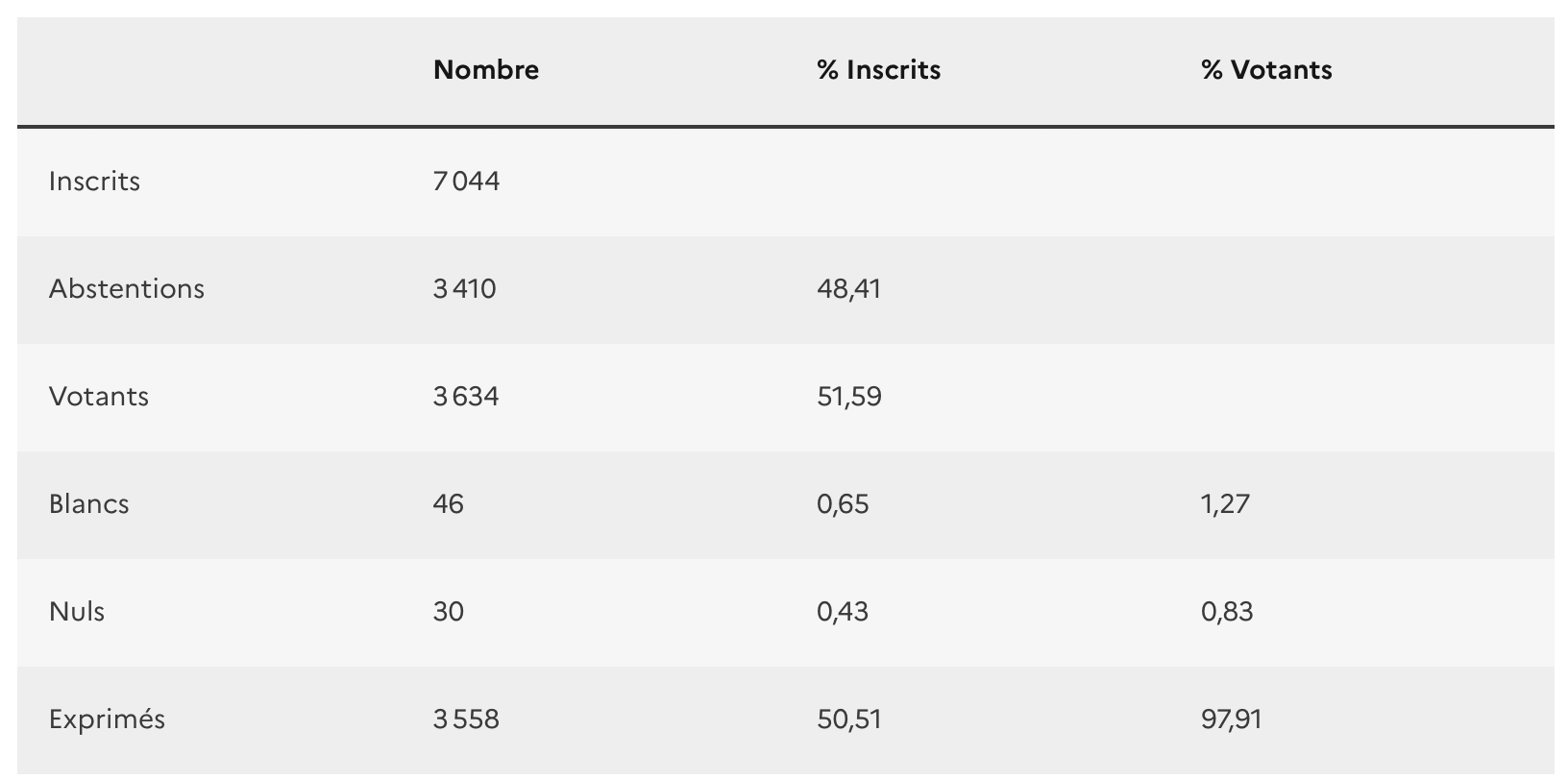Click the Inscrits count 7 044
The image size is (1568, 780).
click(x=466, y=182)
